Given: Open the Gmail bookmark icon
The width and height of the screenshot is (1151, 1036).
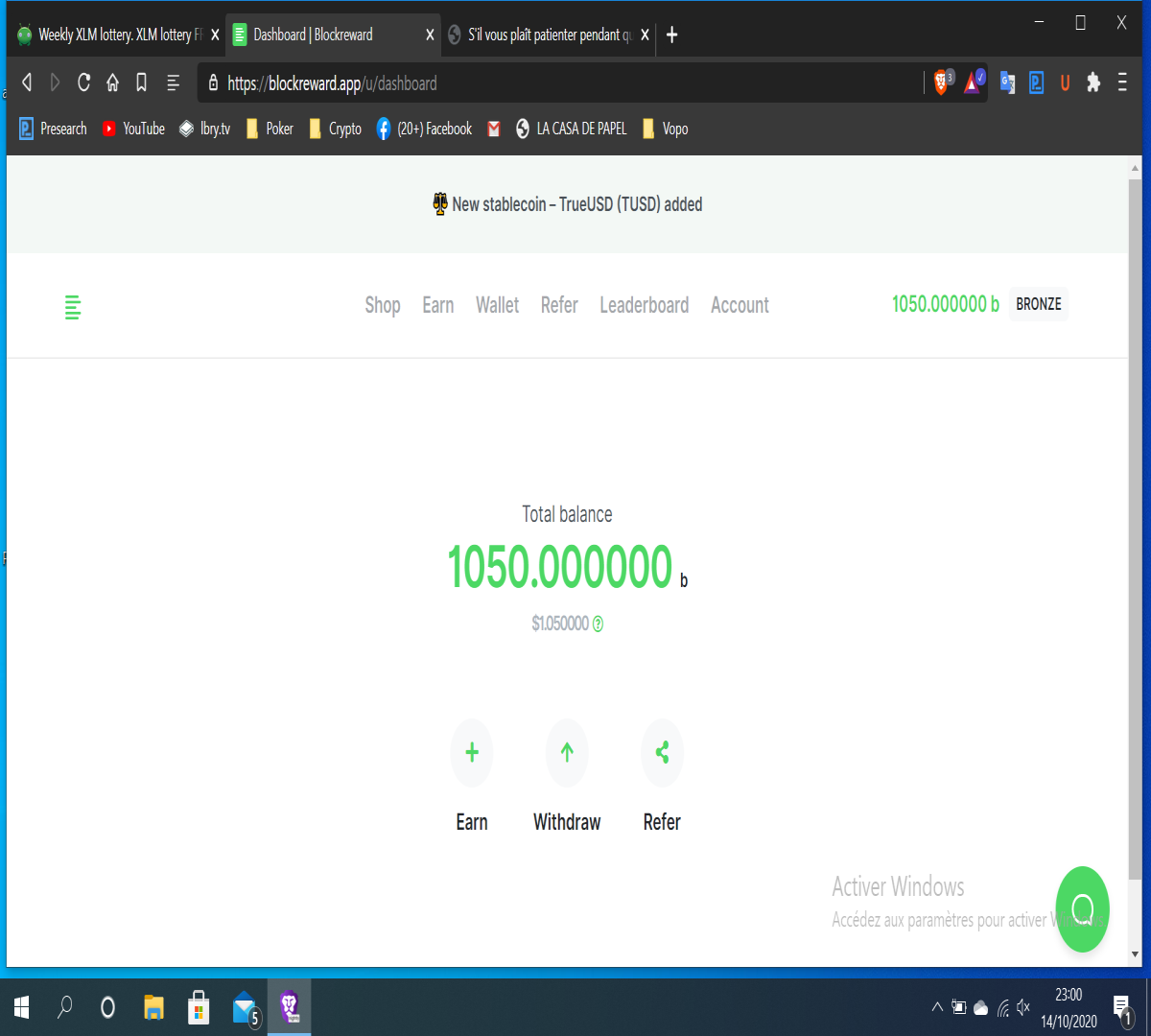Looking at the screenshot, I should pyautogui.click(x=494, y=129).
